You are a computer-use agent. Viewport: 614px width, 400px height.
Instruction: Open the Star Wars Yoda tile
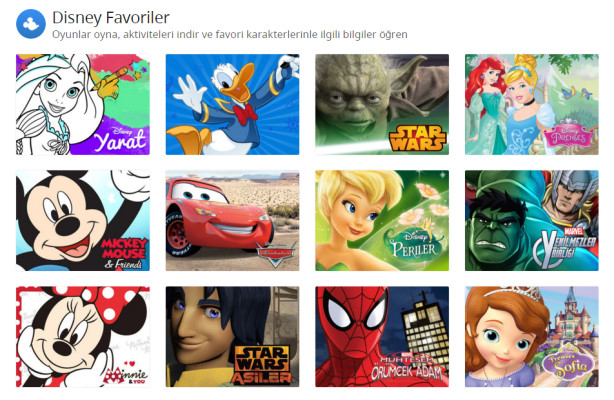tap(382, 105)
